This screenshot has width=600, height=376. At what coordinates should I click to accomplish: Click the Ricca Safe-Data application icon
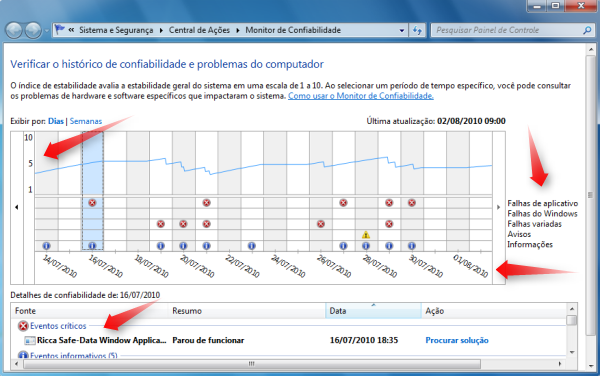click(x=29, y=340)
